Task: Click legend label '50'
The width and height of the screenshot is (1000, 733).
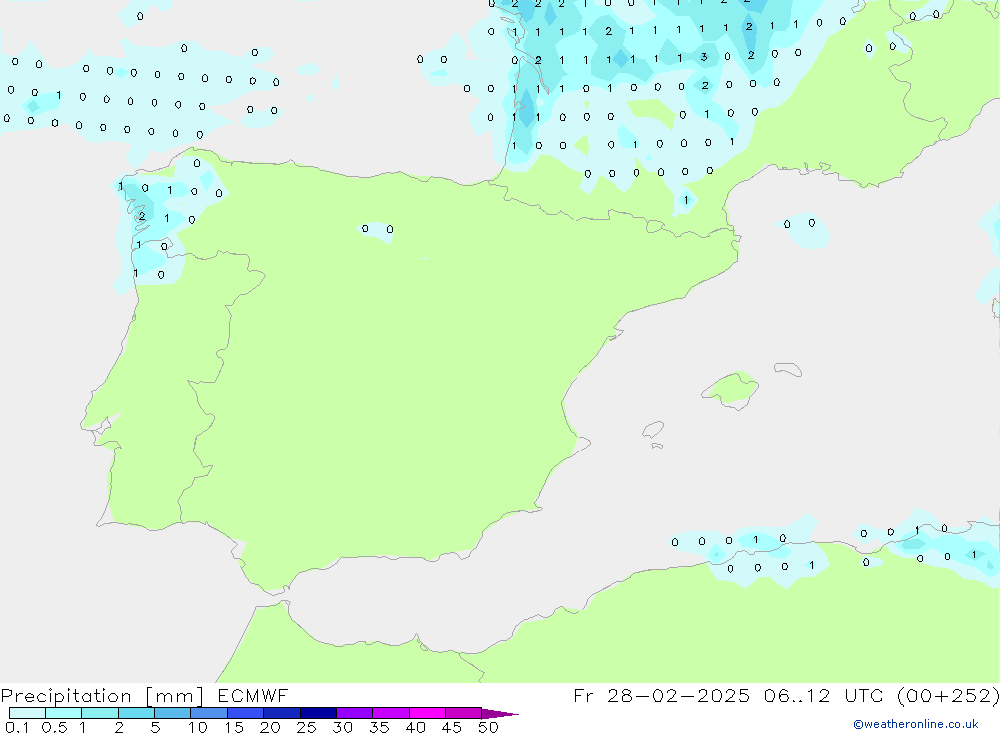Action: pyautogui.click(x=488, y=727)
